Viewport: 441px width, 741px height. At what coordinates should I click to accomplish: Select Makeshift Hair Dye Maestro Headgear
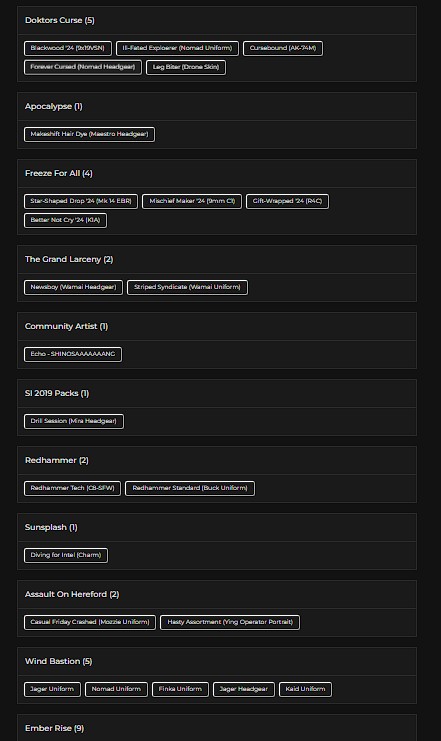click(x=89, y=134)
